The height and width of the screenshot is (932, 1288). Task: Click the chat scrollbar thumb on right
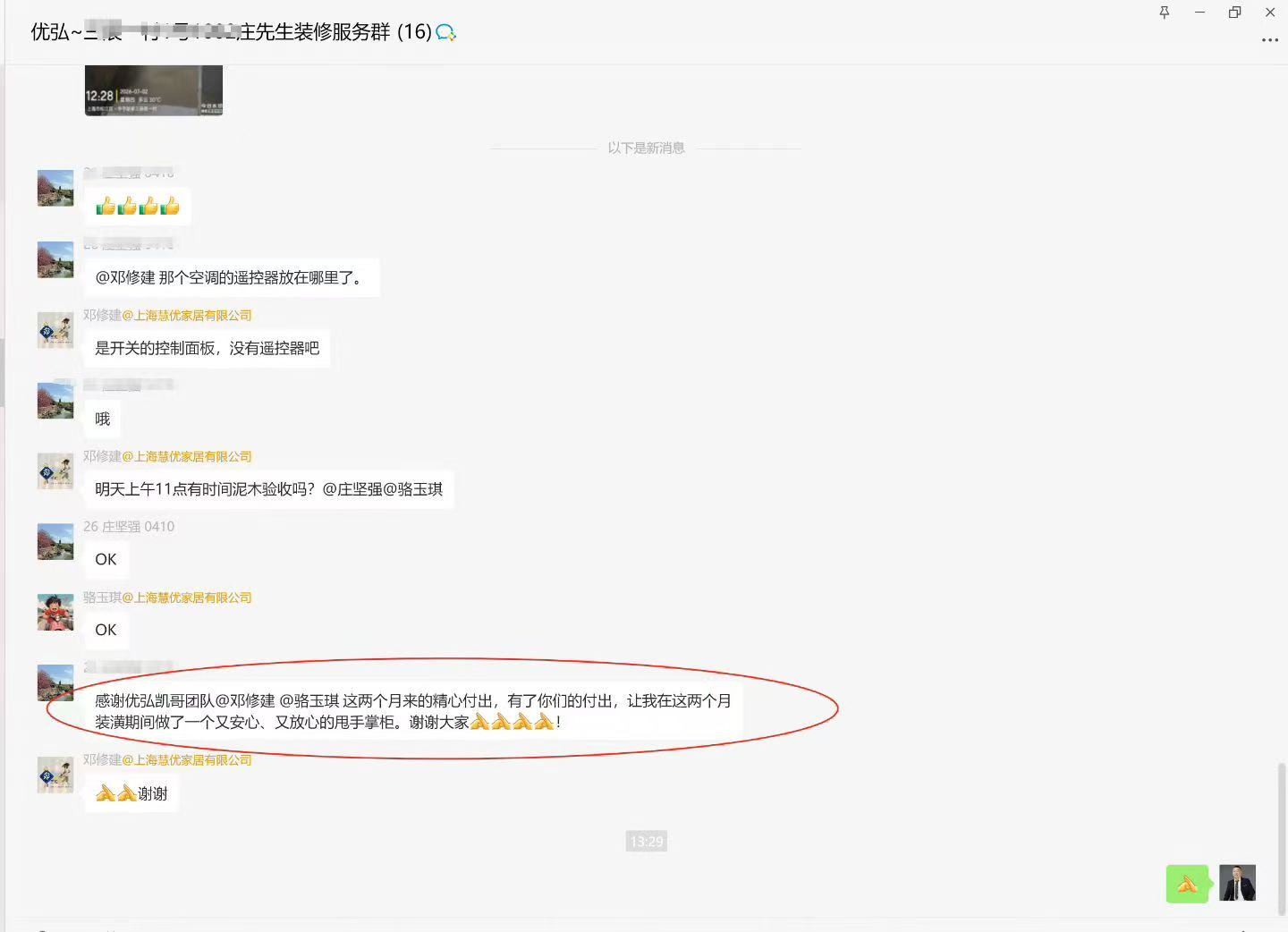pyautogui.click(x=1282, y=838)
